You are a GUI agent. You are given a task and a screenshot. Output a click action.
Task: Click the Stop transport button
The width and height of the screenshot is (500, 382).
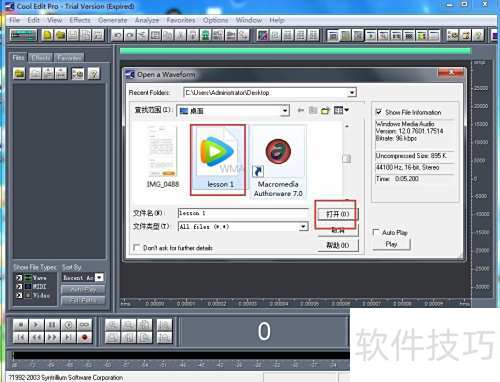point(21,325)
